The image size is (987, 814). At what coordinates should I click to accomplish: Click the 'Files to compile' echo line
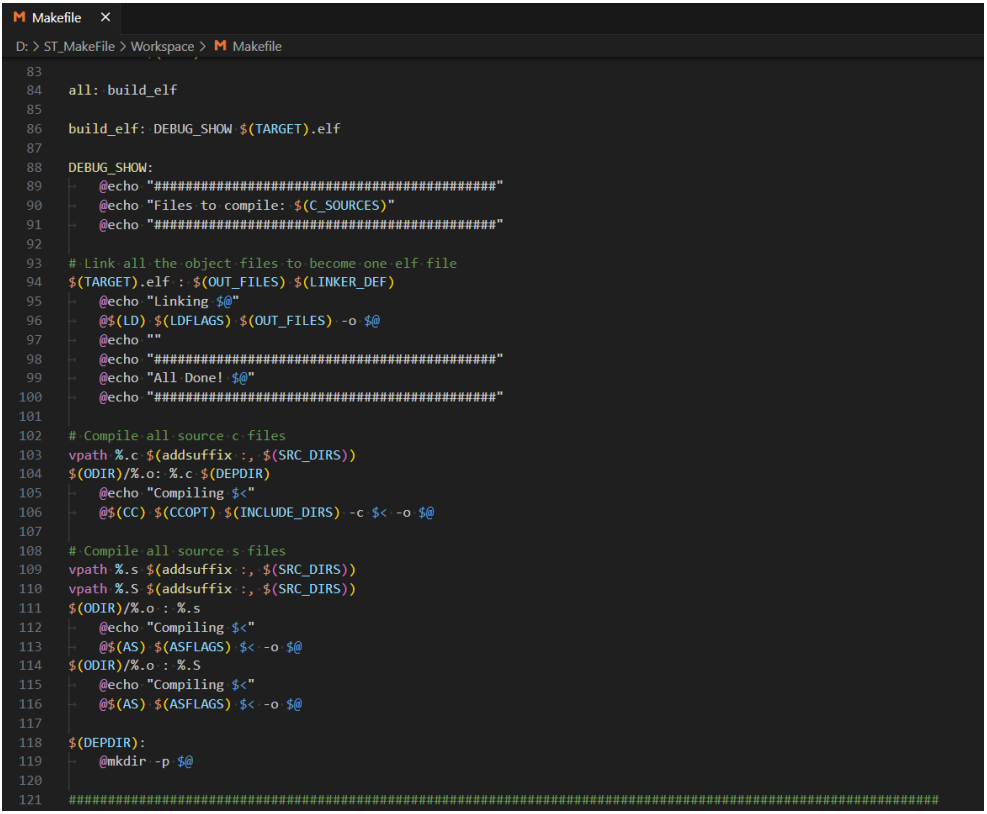(x=246, y=206)
